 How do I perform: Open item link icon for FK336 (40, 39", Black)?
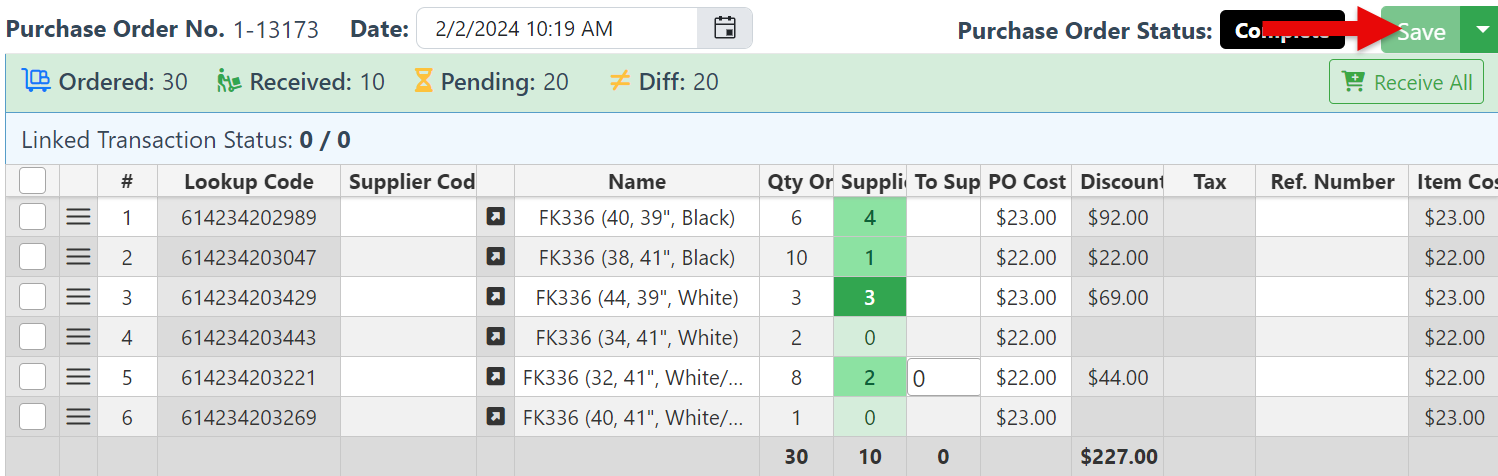495,217
